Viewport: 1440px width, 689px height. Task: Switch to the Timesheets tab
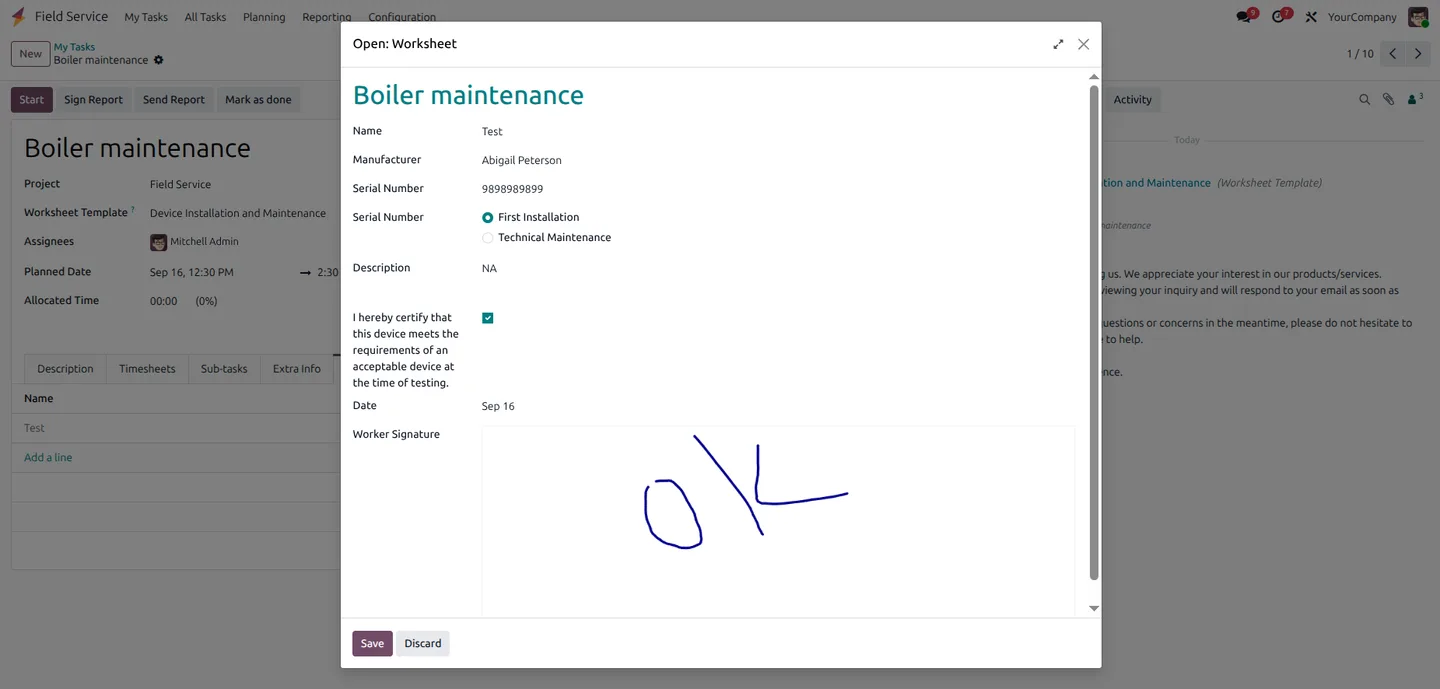pos(147,369)
